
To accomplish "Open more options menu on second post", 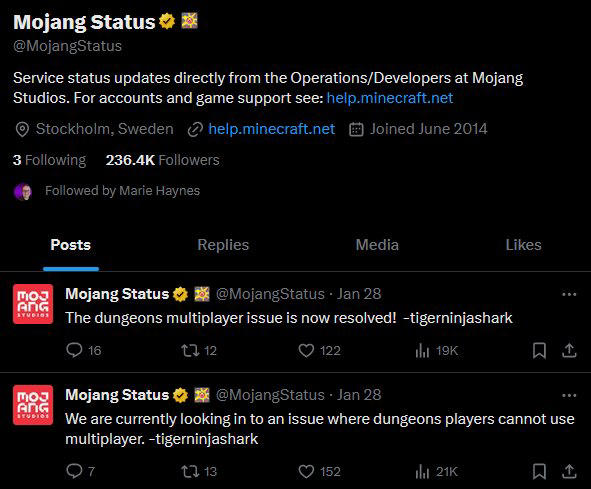I will click(x=569, y=395).
